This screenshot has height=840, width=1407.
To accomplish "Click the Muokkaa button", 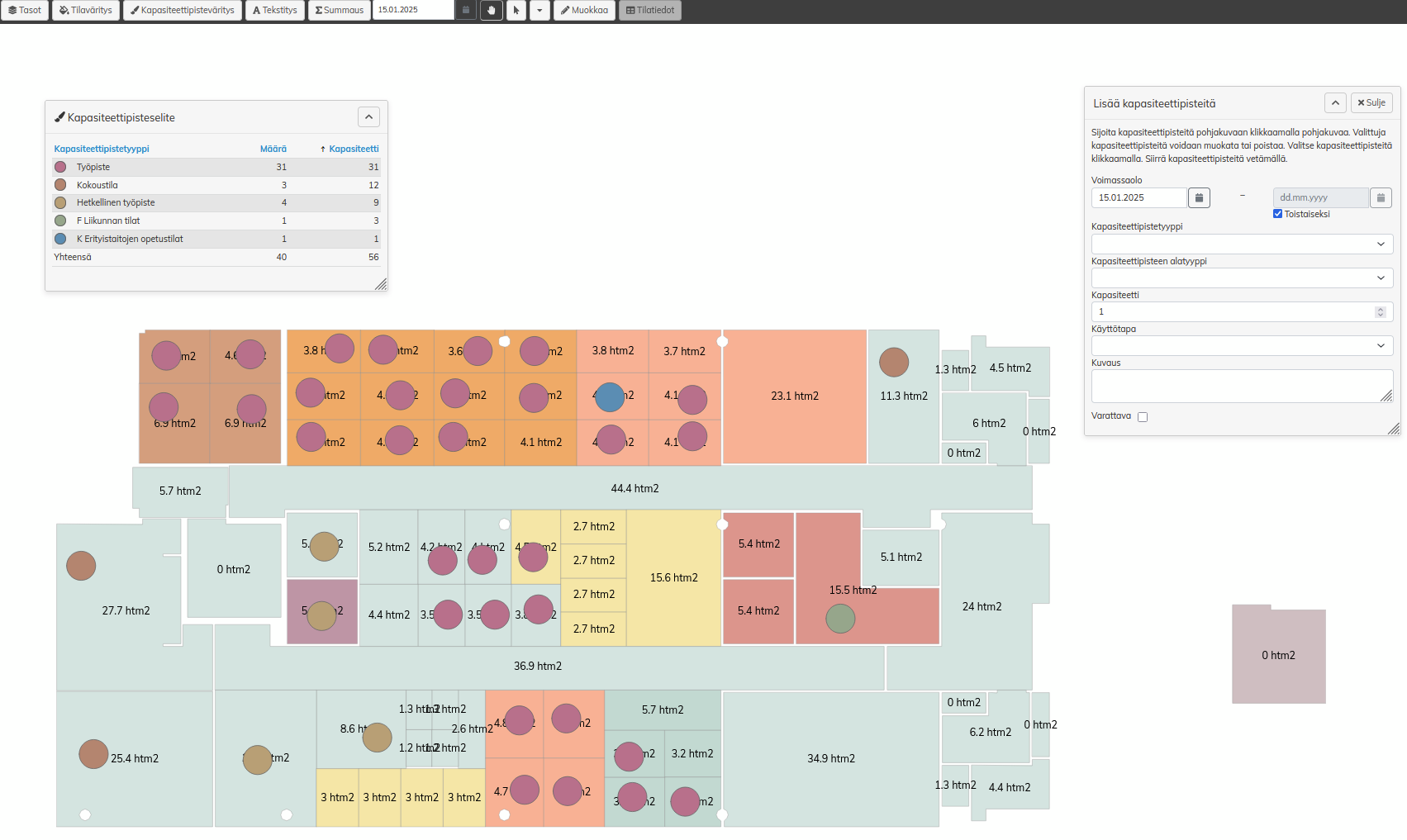I will pyautogui.click(x=584, y=10).
